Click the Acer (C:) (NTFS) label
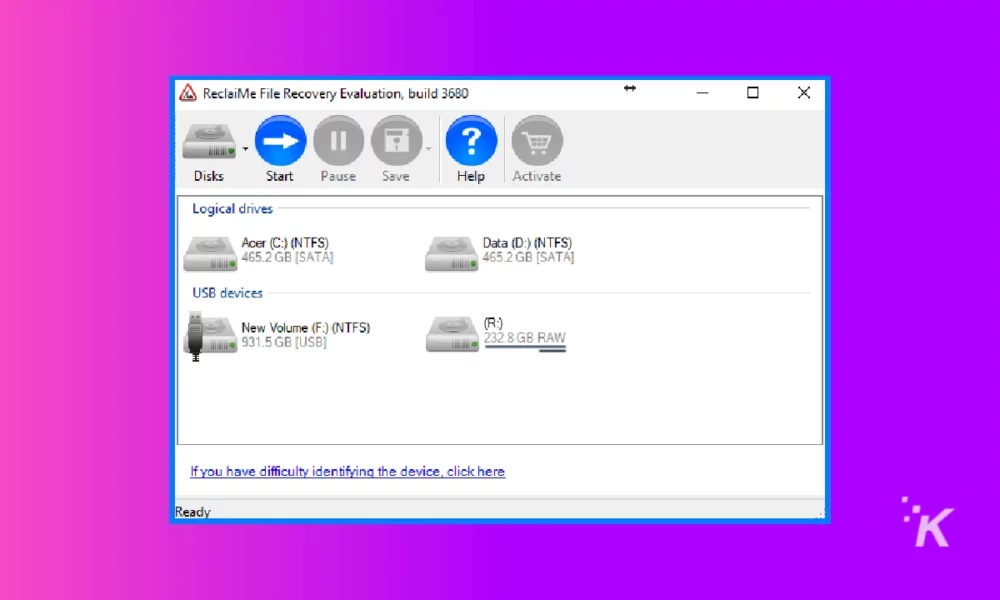 pos(285,243)
